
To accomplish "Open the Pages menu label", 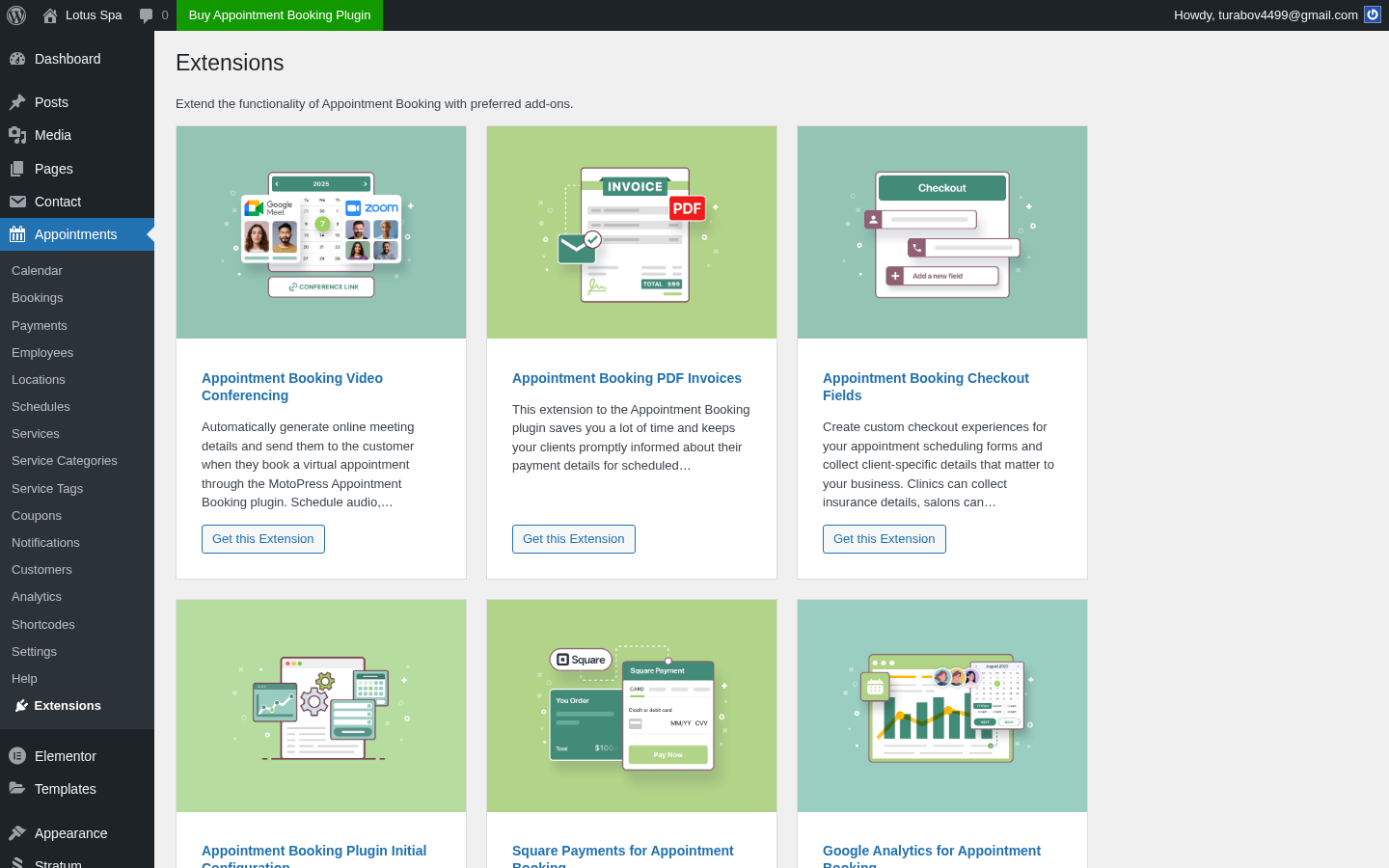I will [54, 169].
